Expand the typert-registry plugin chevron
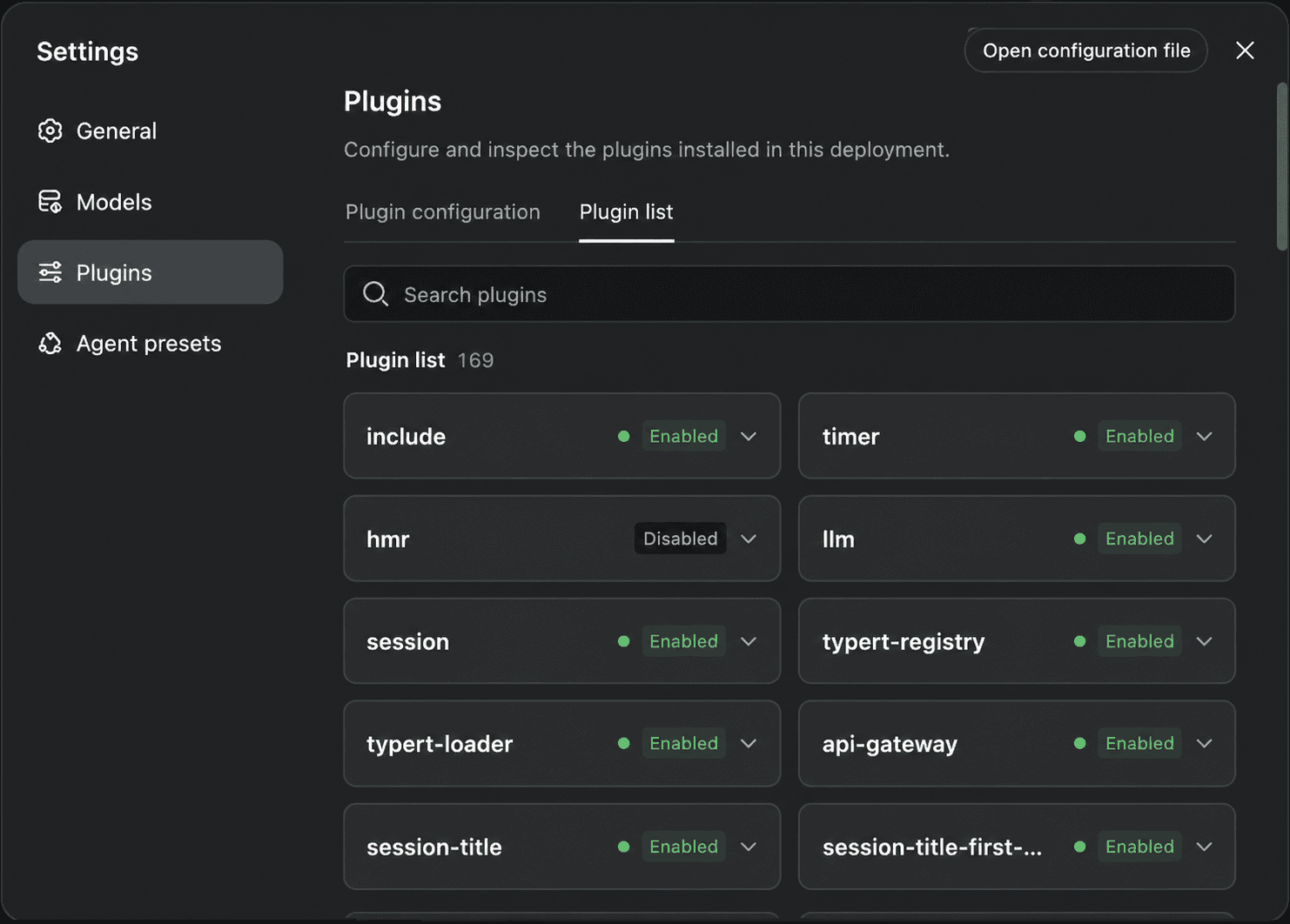 (x=1205, y=641)
